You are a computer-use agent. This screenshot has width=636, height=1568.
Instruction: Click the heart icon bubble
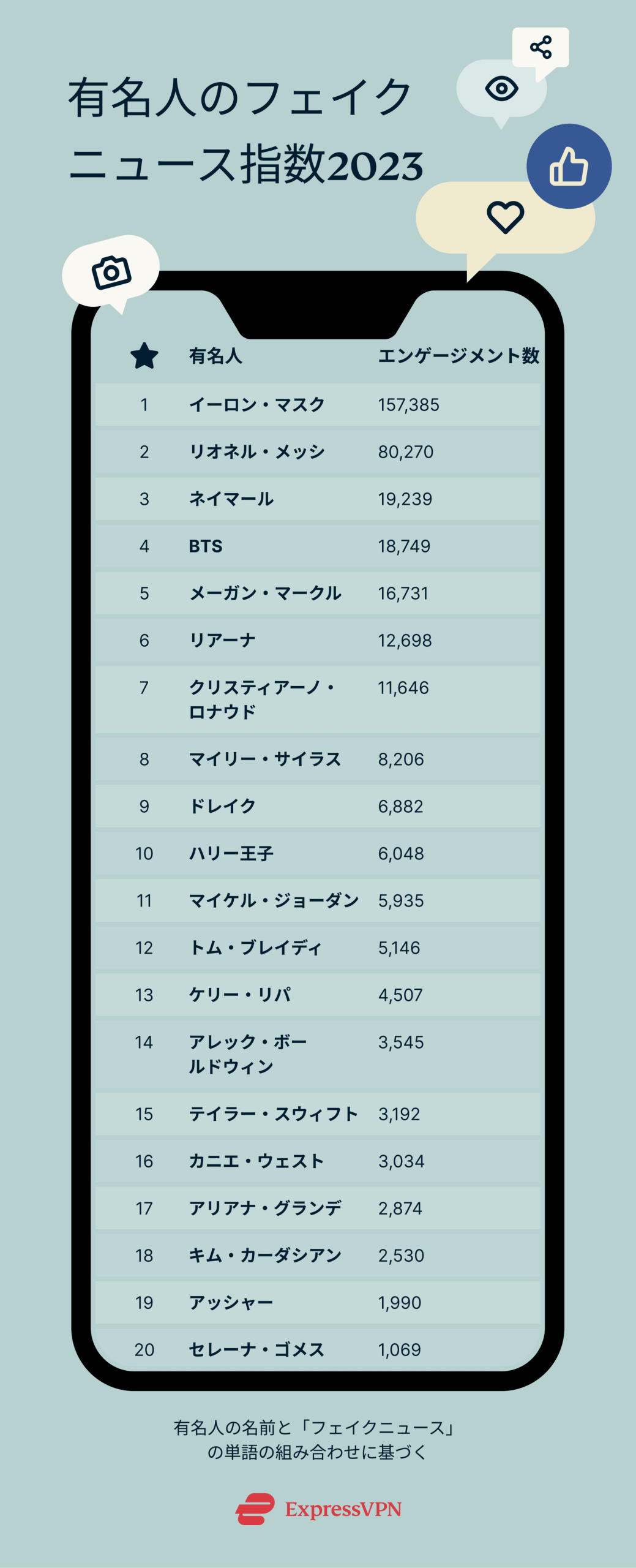505,217
